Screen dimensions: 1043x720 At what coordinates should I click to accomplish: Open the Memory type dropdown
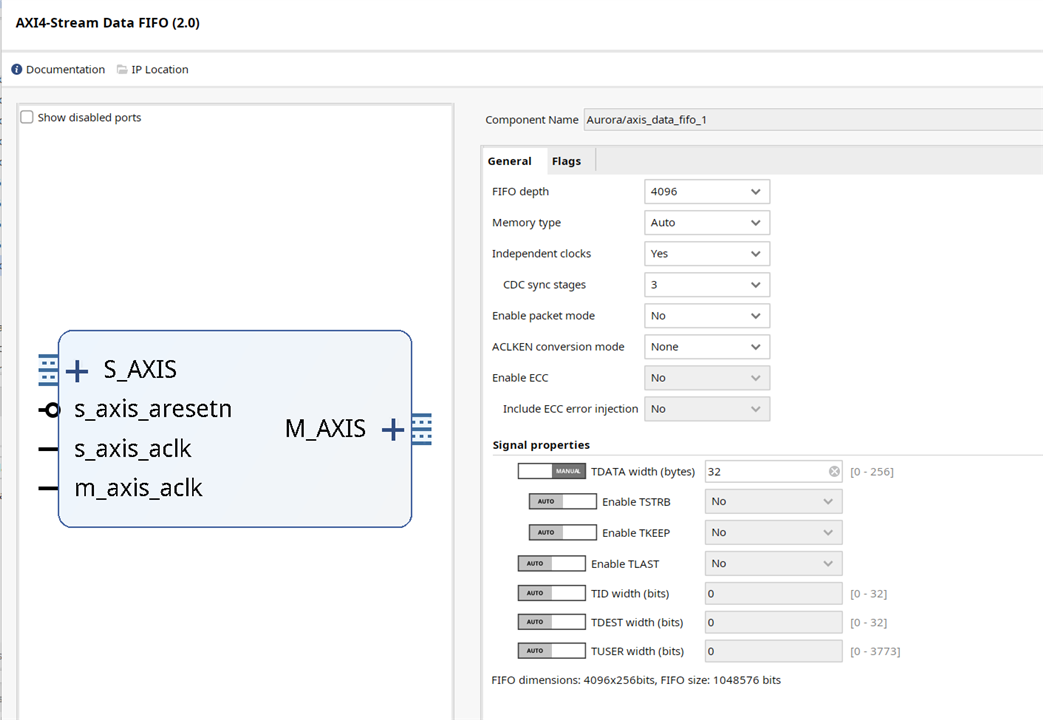coord(707,222)
